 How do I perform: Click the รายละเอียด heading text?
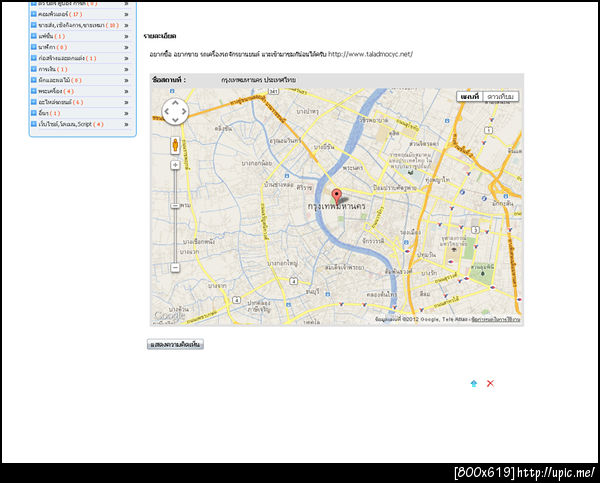tap(160, 36)
